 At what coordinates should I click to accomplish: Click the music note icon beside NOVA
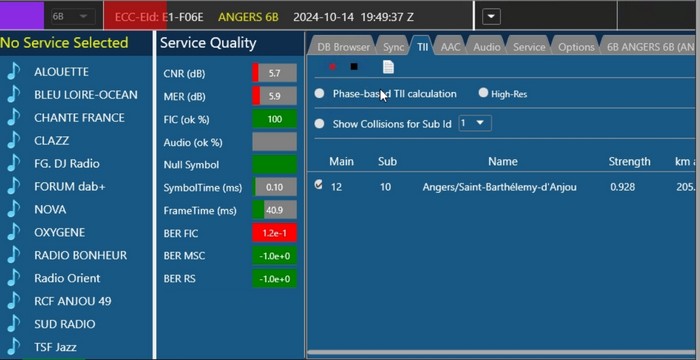[x=13, y=209]
